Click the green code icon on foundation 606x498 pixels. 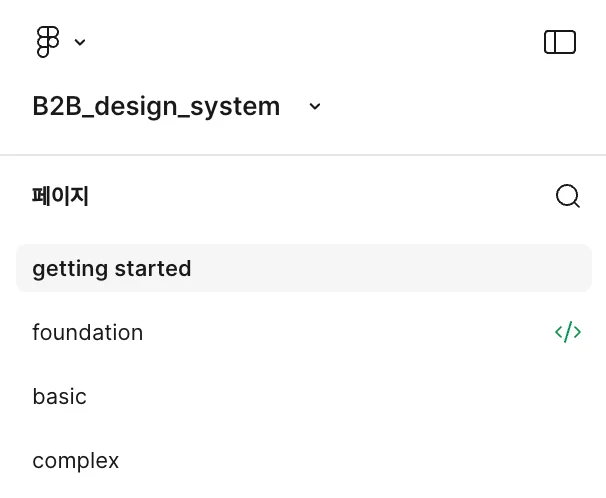coord(567,332)
